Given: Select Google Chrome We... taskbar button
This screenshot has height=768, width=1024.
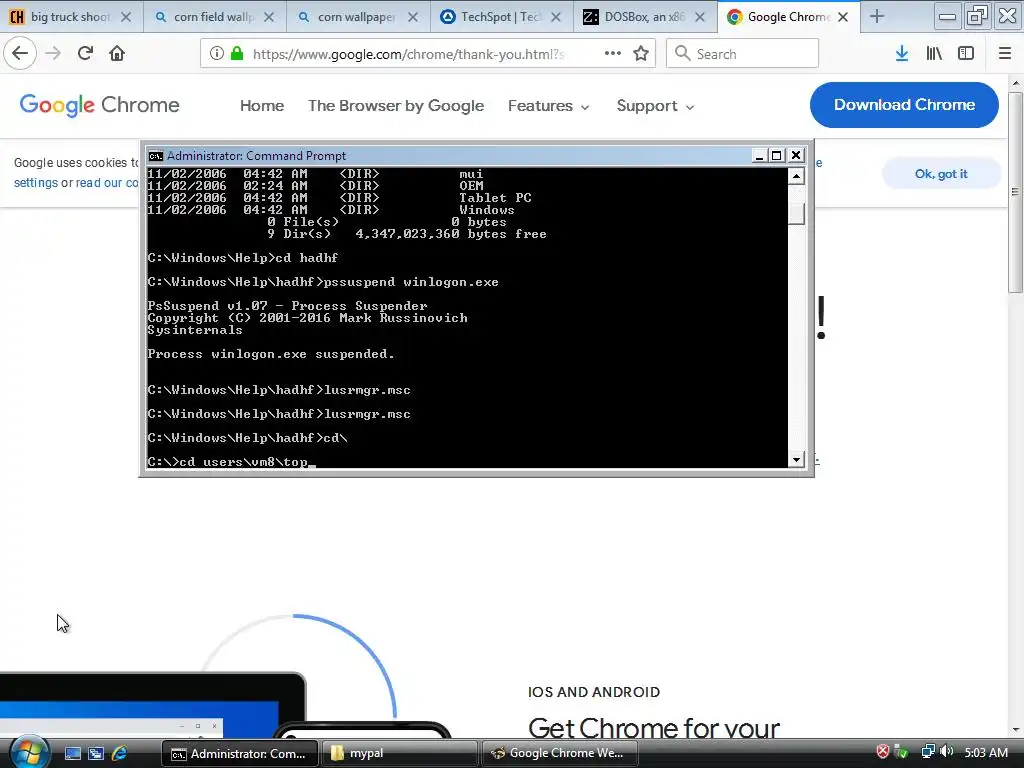Looking at the screenshot, I should point(558,753).
